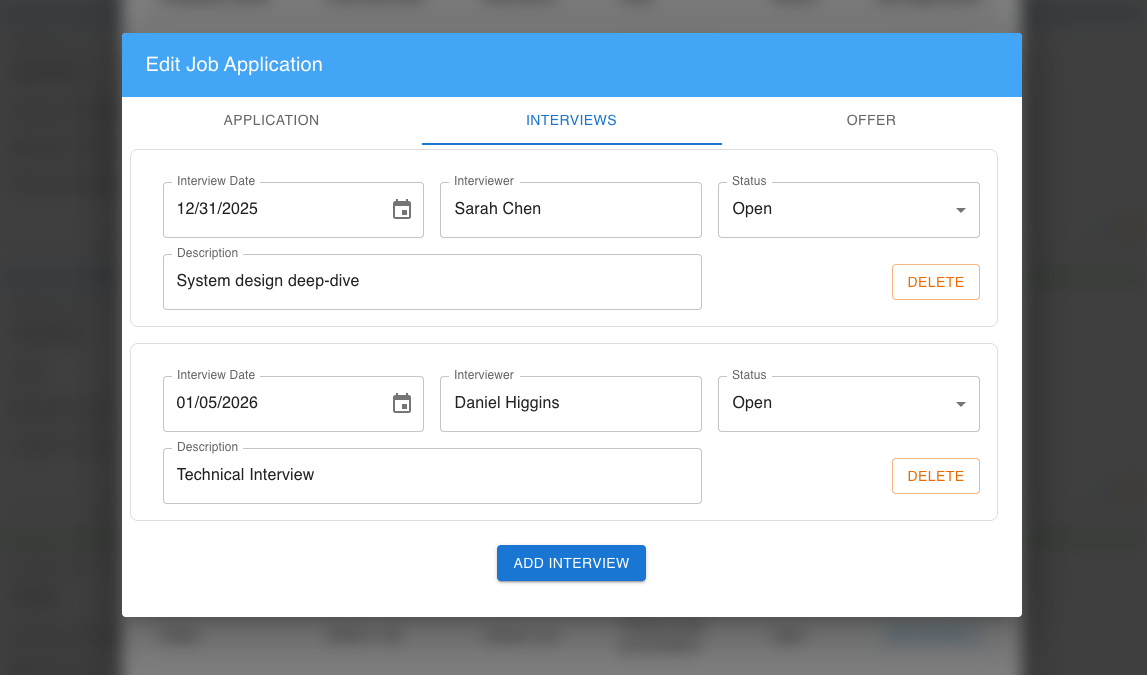Screen dimensions: 1147x675
Task: Expand Status dropdown for Technical Interview
Action: point(847,404)
